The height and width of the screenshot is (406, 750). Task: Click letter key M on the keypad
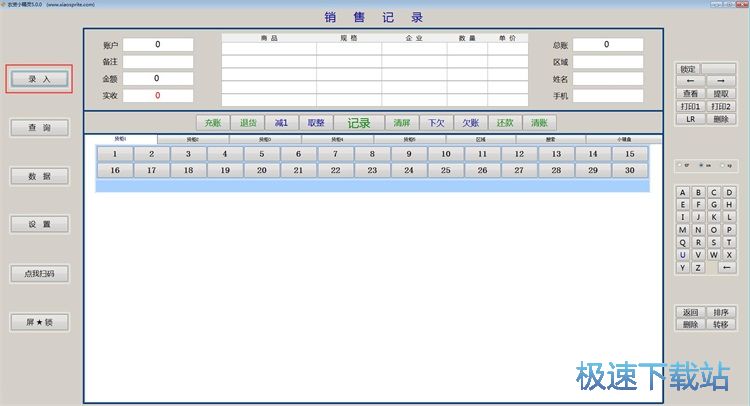pos(683,230)
